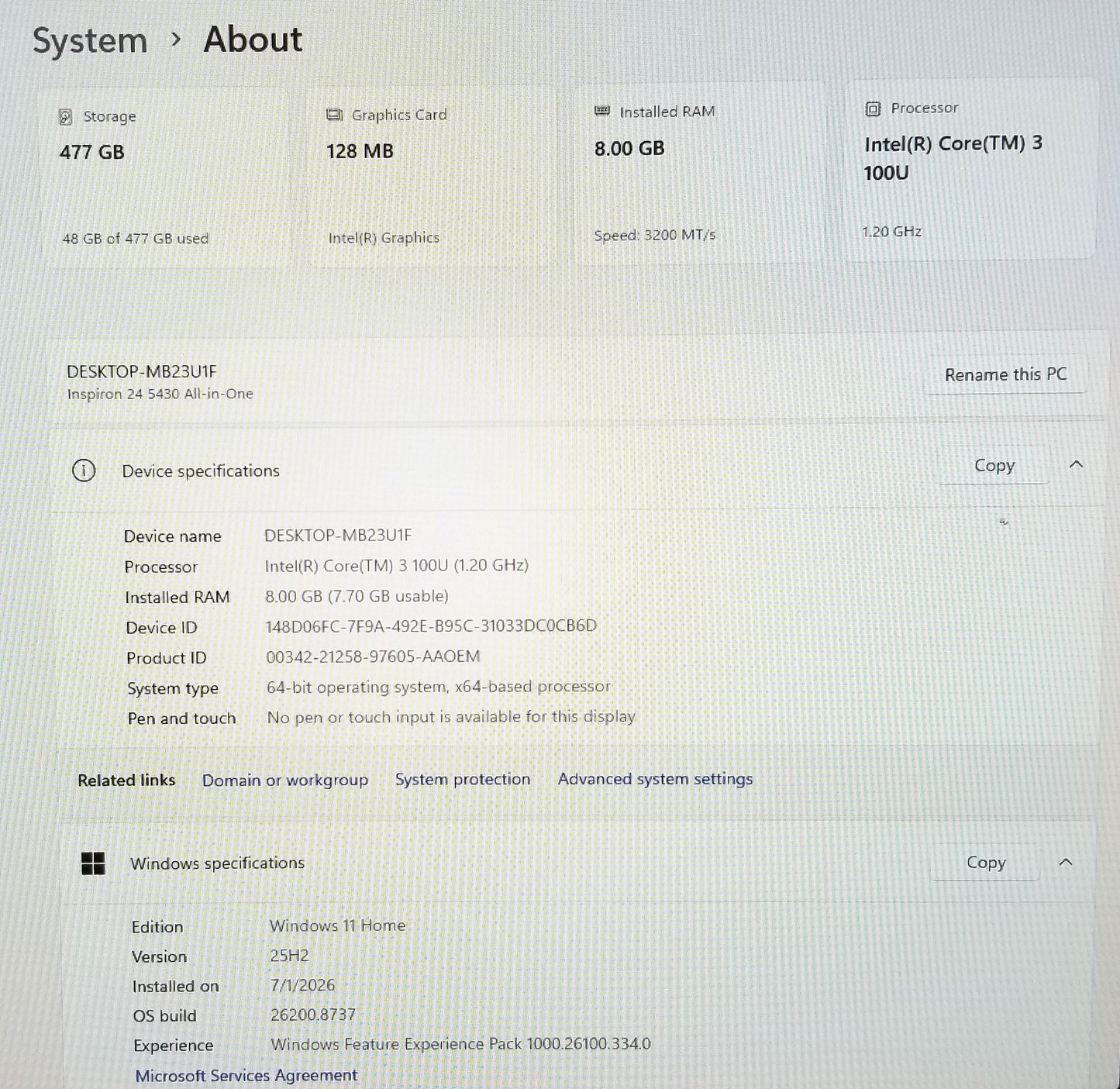Navigate back to System in breadcrumb
Image resolution: width=1120 pixels, height=1089 pixels.
(x=90, y=40)
